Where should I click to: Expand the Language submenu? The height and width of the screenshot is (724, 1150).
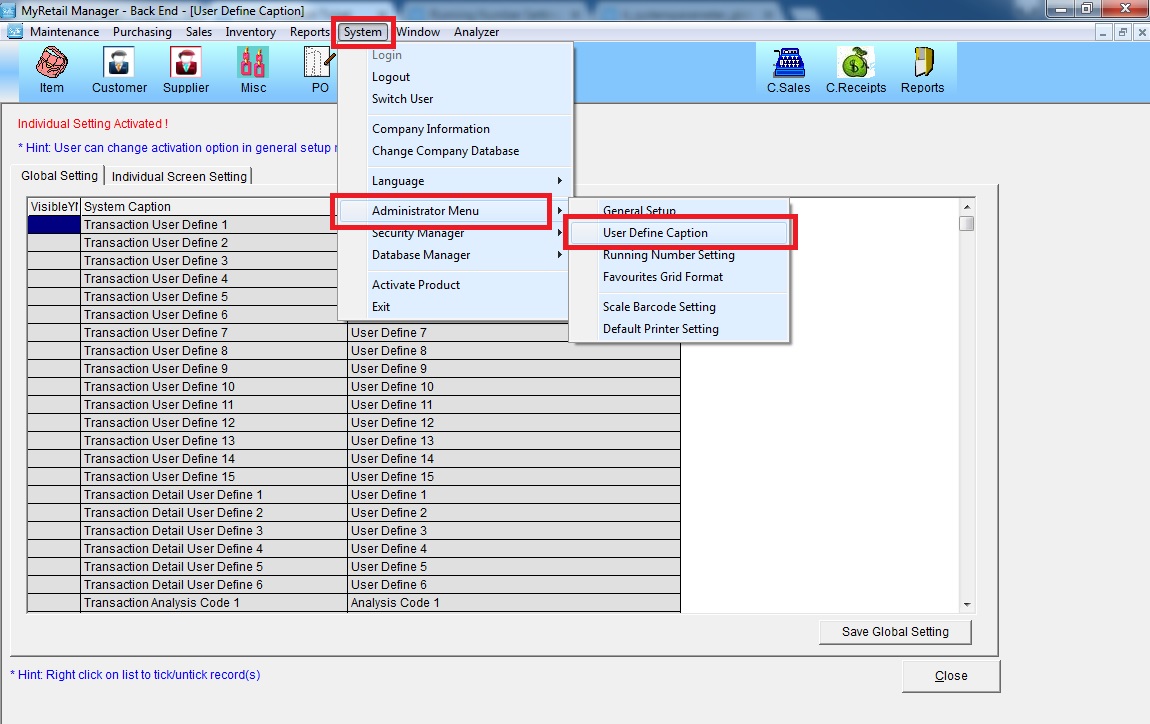[x=455, y=181]
